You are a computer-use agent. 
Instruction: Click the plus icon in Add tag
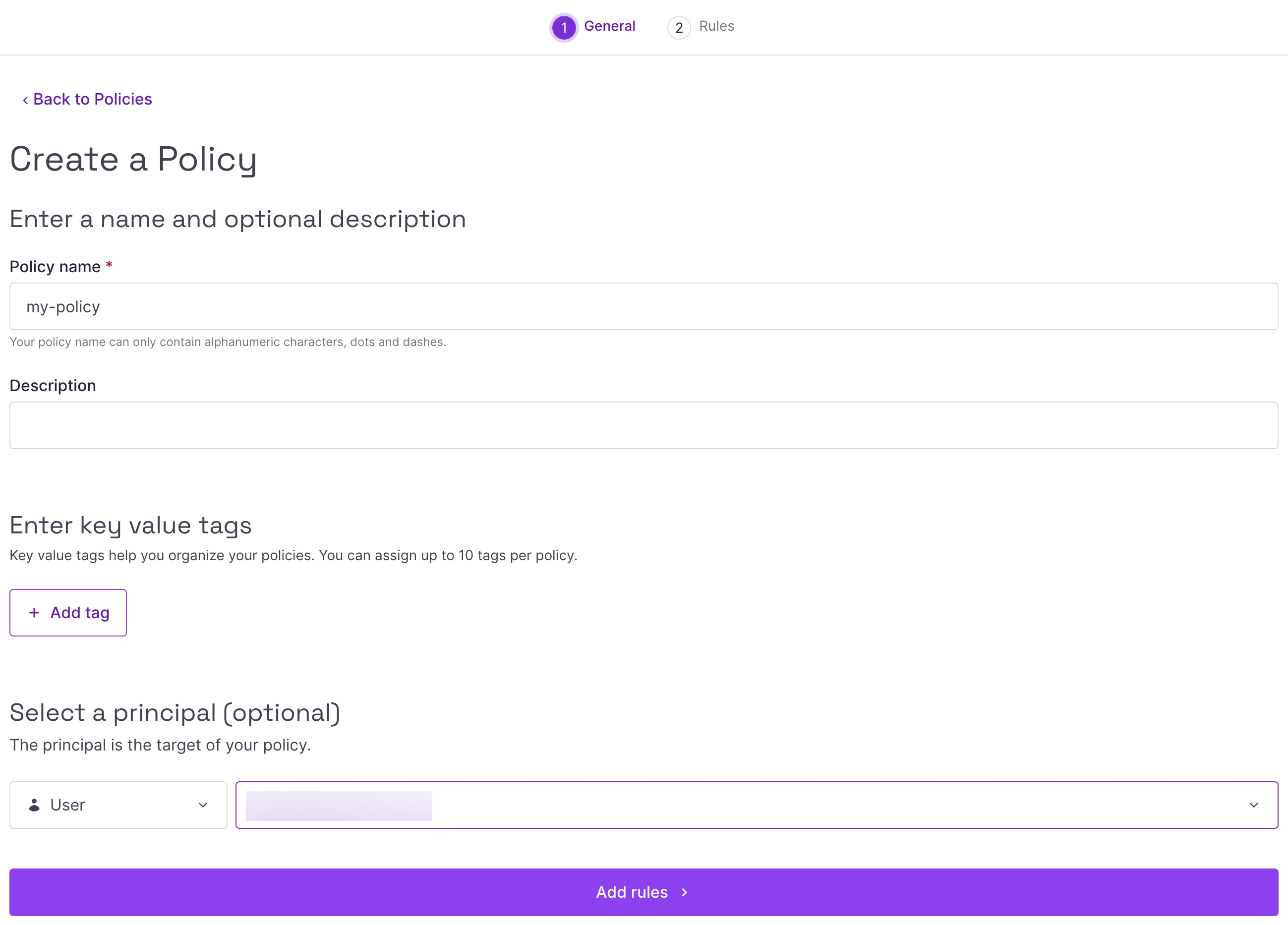(34, 613)
